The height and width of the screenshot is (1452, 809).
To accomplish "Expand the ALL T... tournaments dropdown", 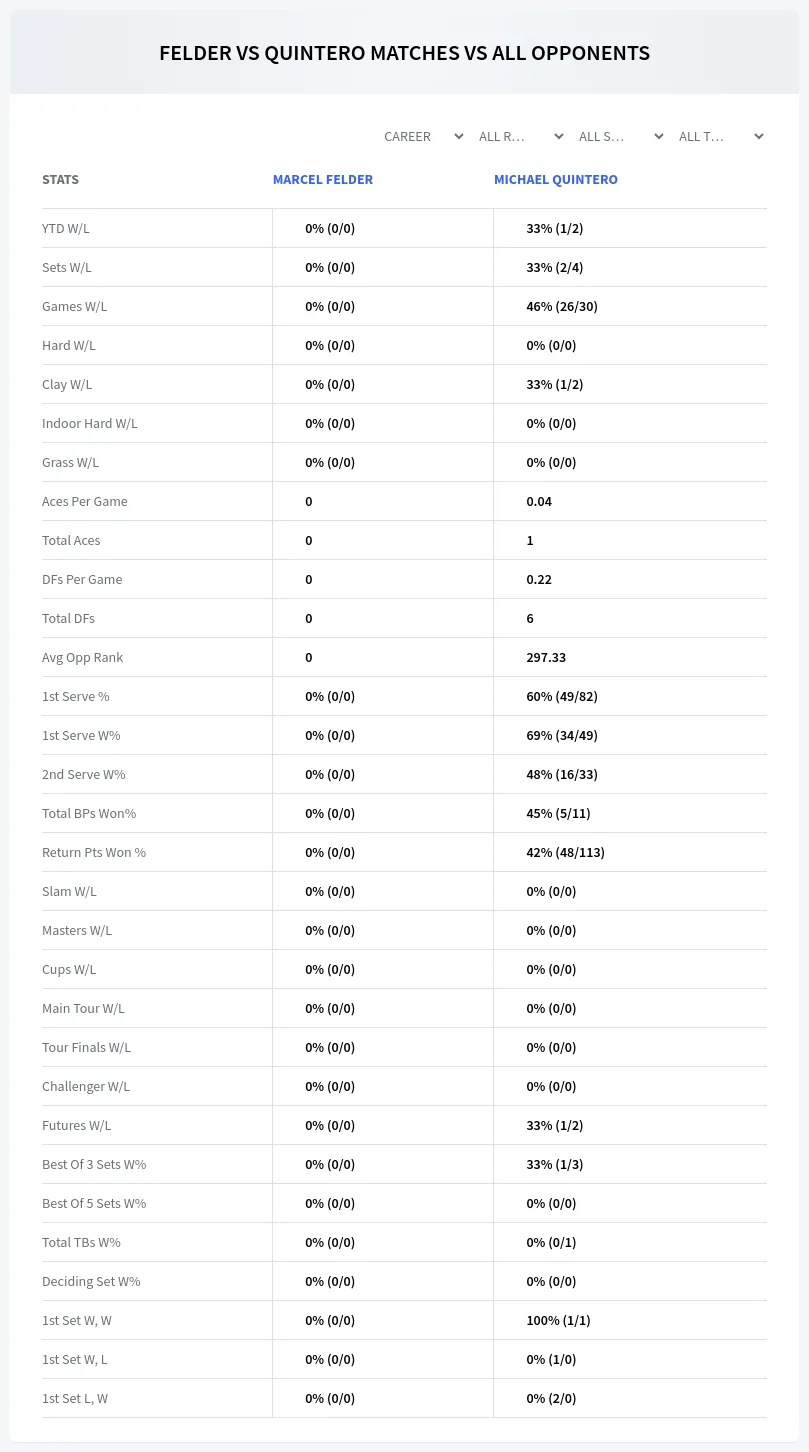I will [721, 136].
